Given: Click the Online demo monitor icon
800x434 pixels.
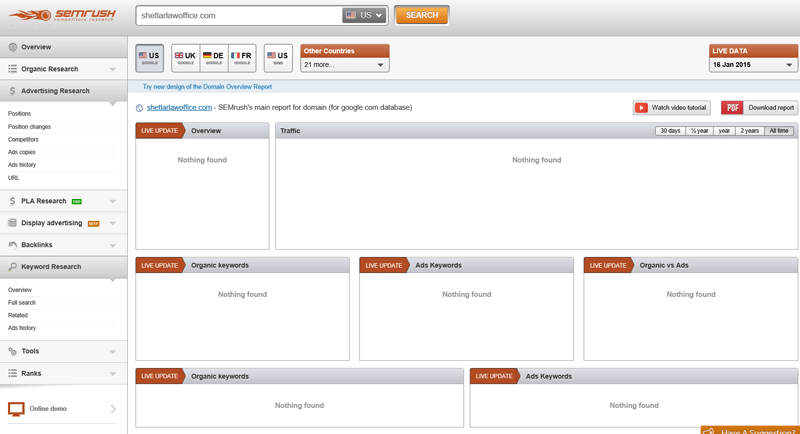Looking at the screenshot, I should (x=16, y=409).
